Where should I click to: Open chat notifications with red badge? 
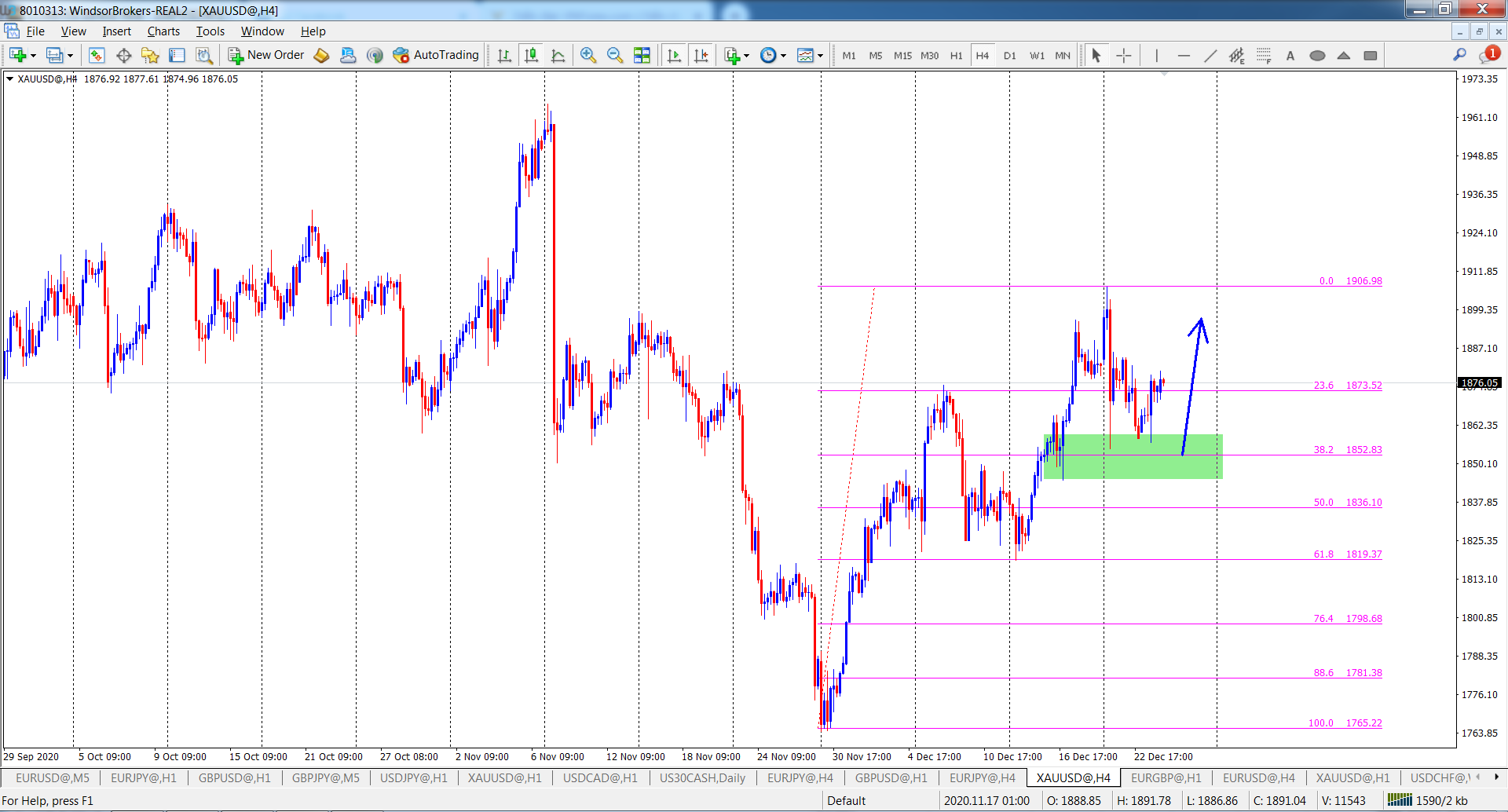pyautogui.click(x=1488, y=54)
